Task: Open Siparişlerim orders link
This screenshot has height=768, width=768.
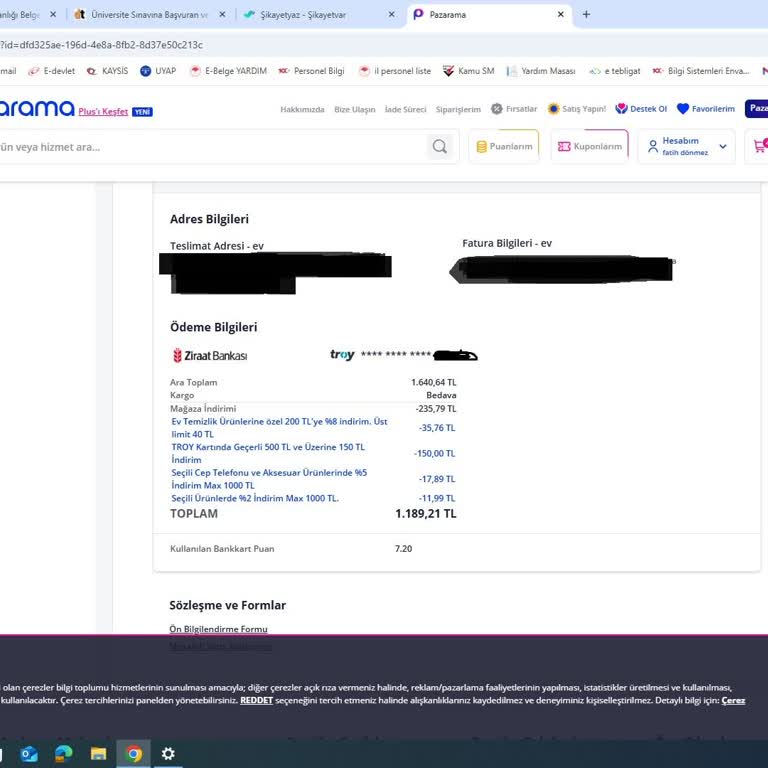Action: click(457, 110)
